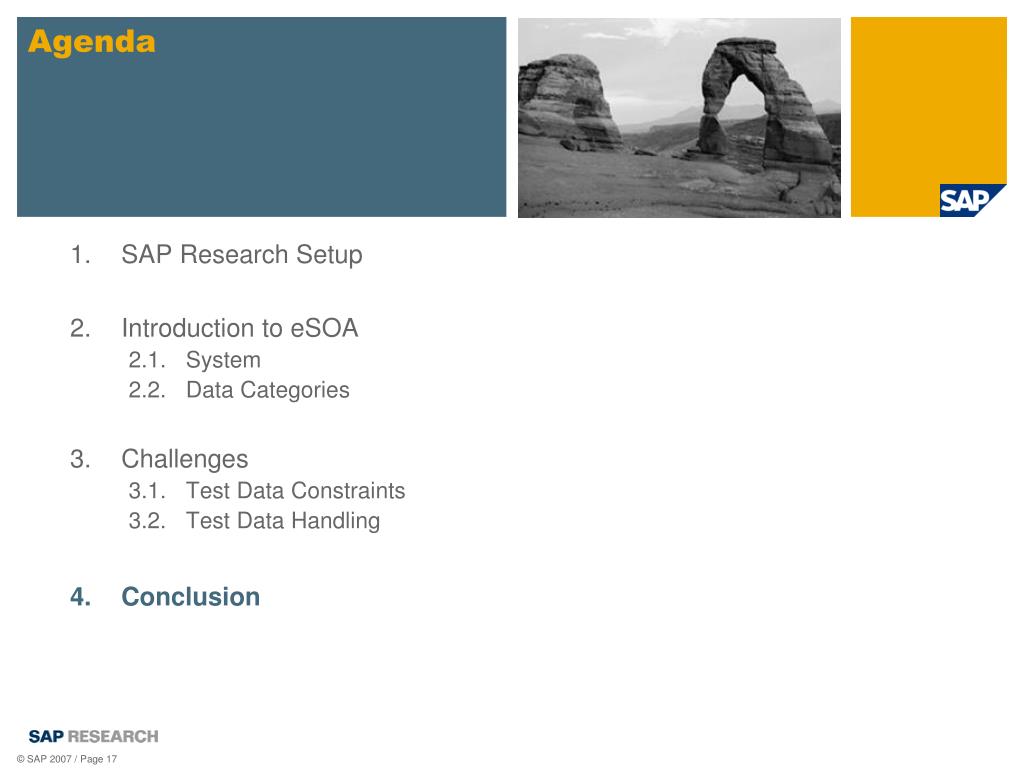The height and width of the screenshot is (768, 1024).
Task: Select the highlighted Conclusion item
Action: 191,597
